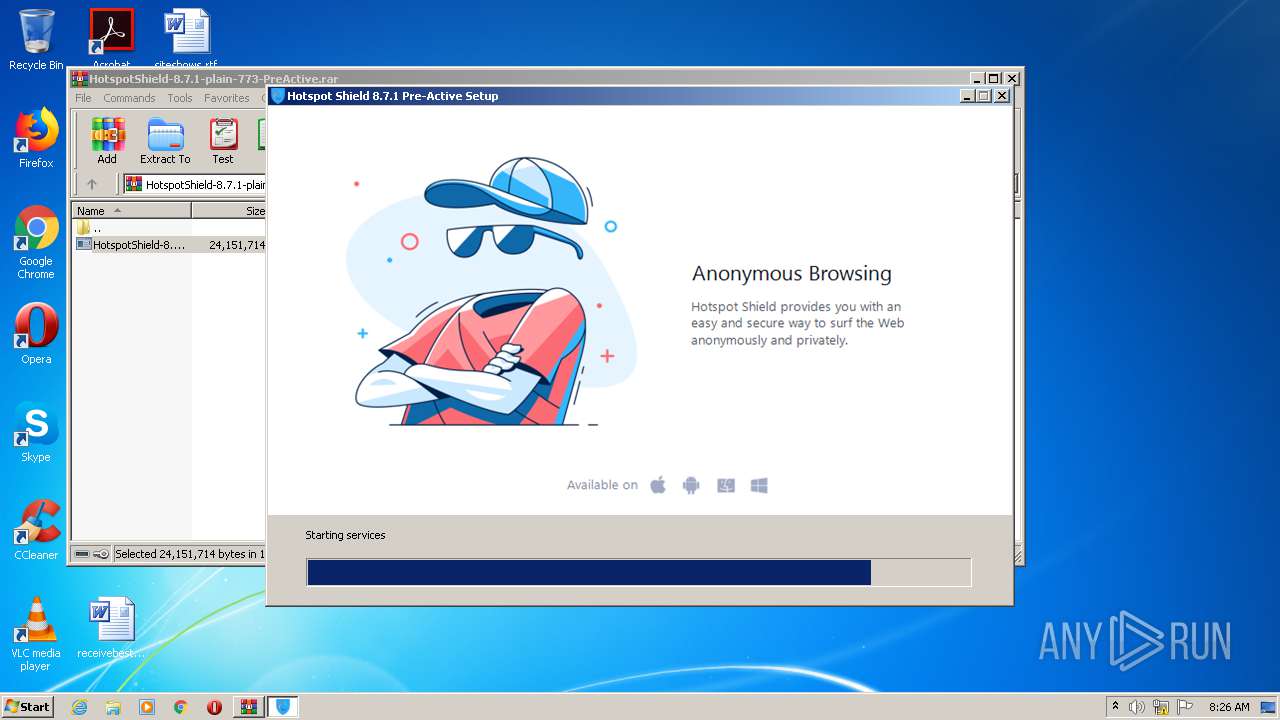The width and height of the screenshot is (1280, 720).
Task: Click the Action Center flag icon
Action: [x=1185, y=707]
